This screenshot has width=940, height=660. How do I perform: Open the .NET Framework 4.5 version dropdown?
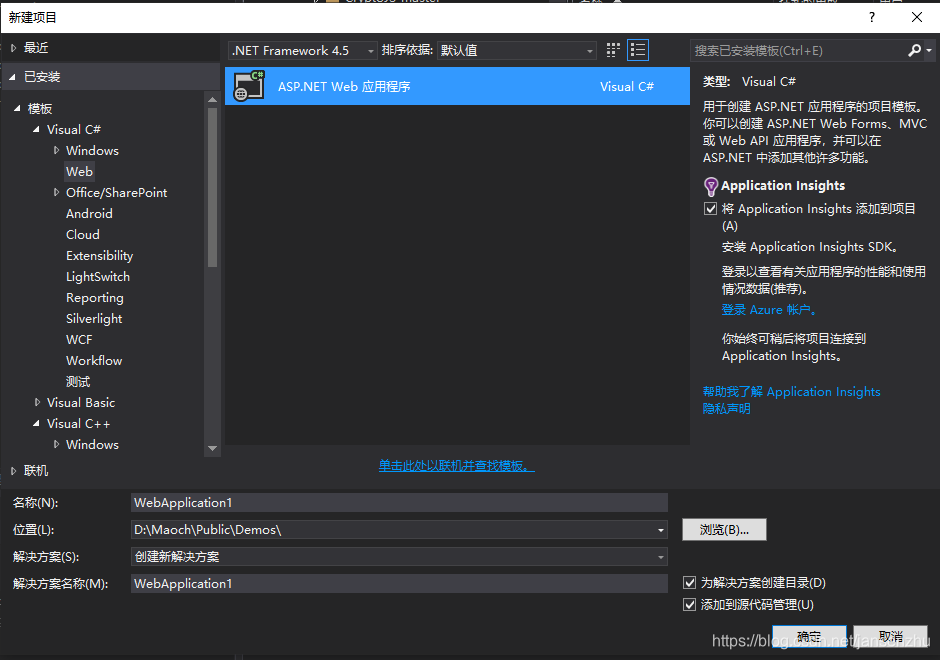point(303,50)
